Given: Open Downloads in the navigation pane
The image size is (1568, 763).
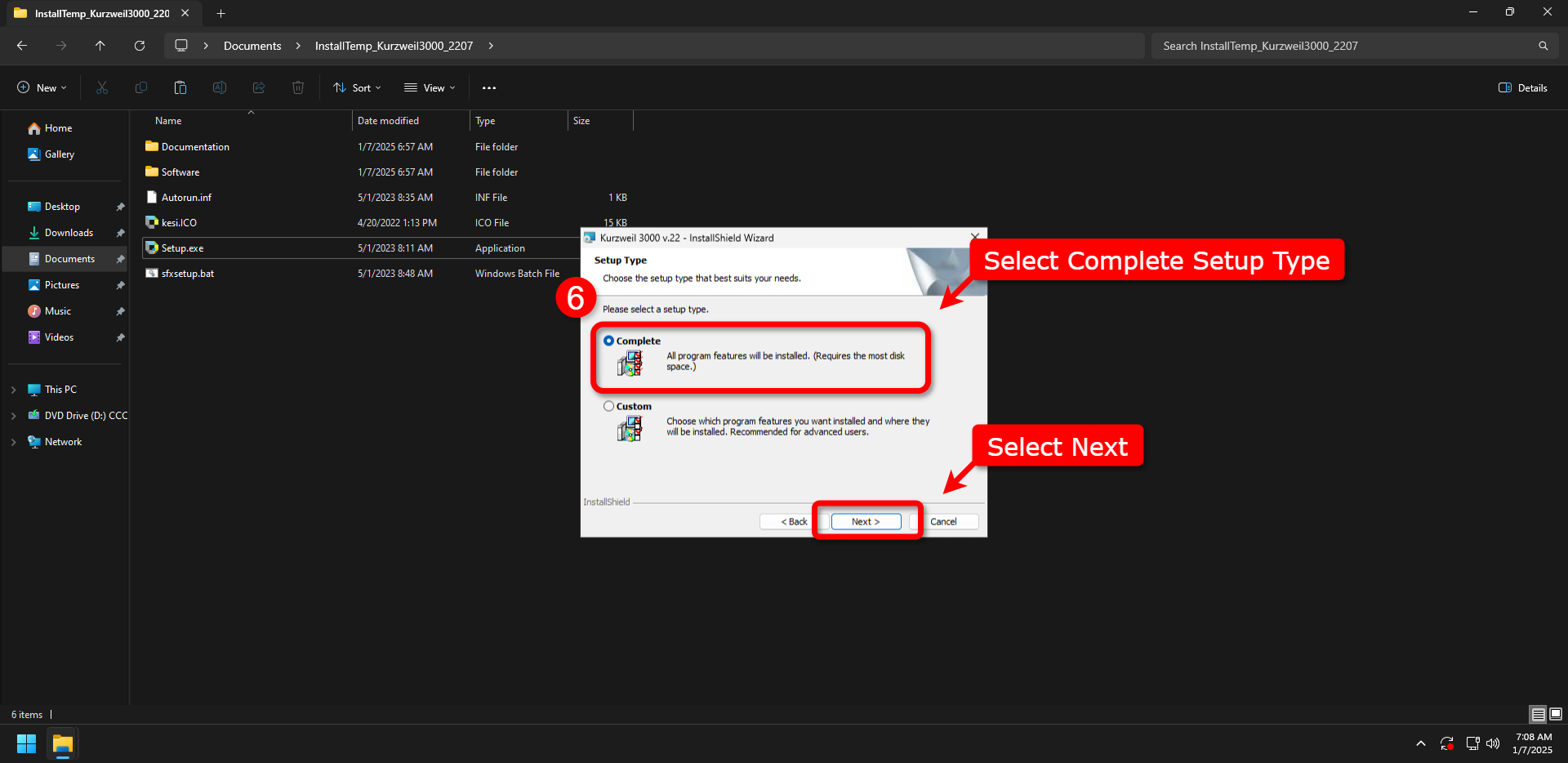Looking at the screenshot, I should (69, 233).
